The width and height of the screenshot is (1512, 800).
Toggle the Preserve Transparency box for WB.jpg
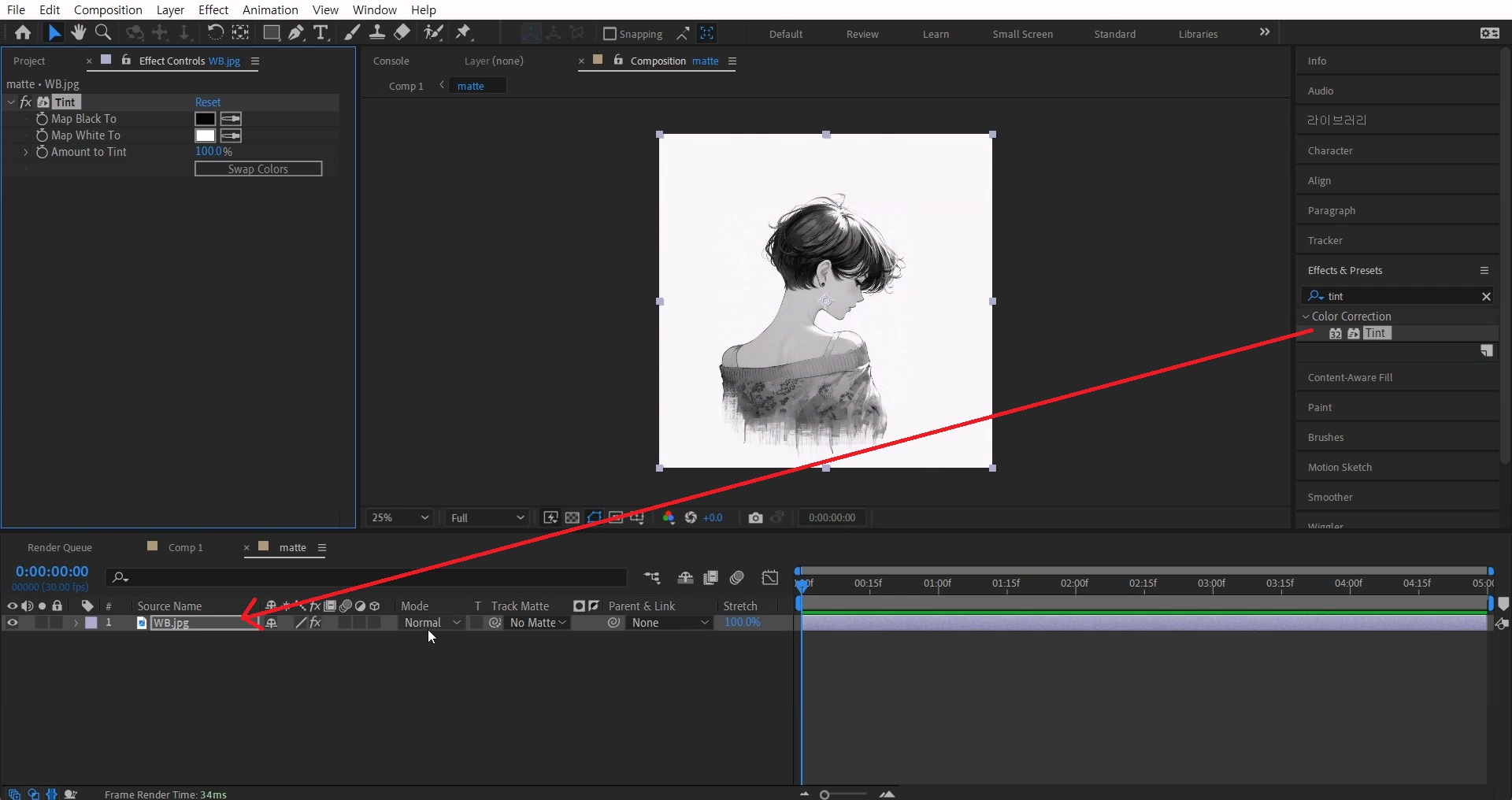click(x=476, y=622)
